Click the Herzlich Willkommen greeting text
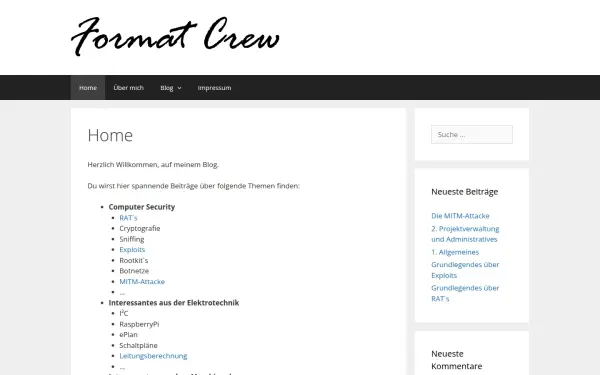The image size is (600, 375). 153,165
